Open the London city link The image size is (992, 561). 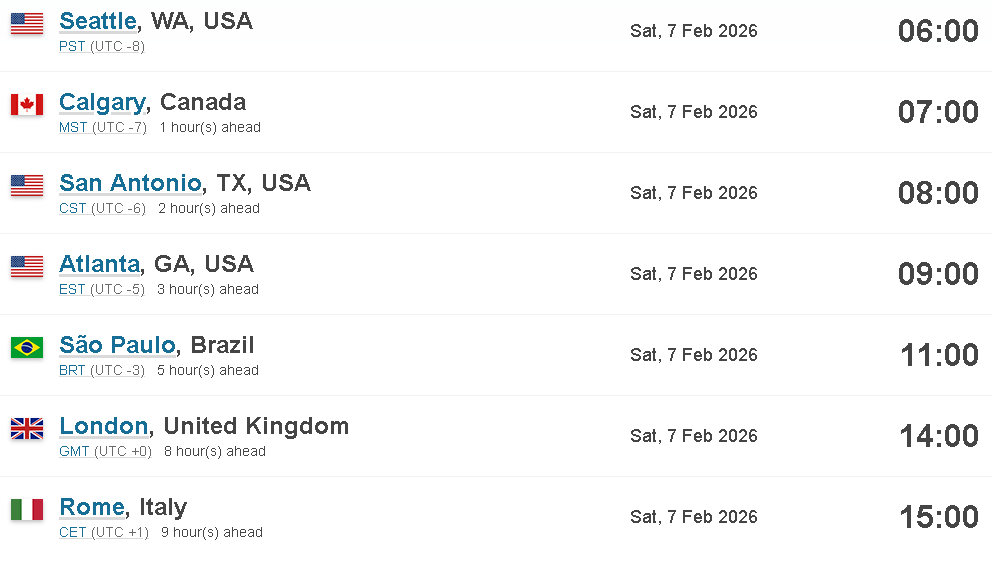coord(104,426)
